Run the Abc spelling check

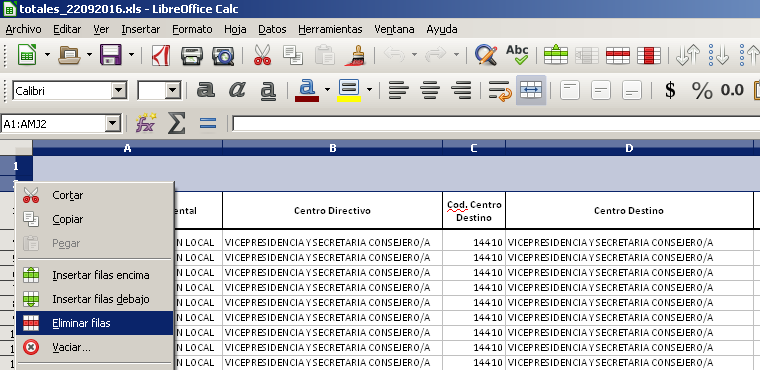(x=517, y=55)
